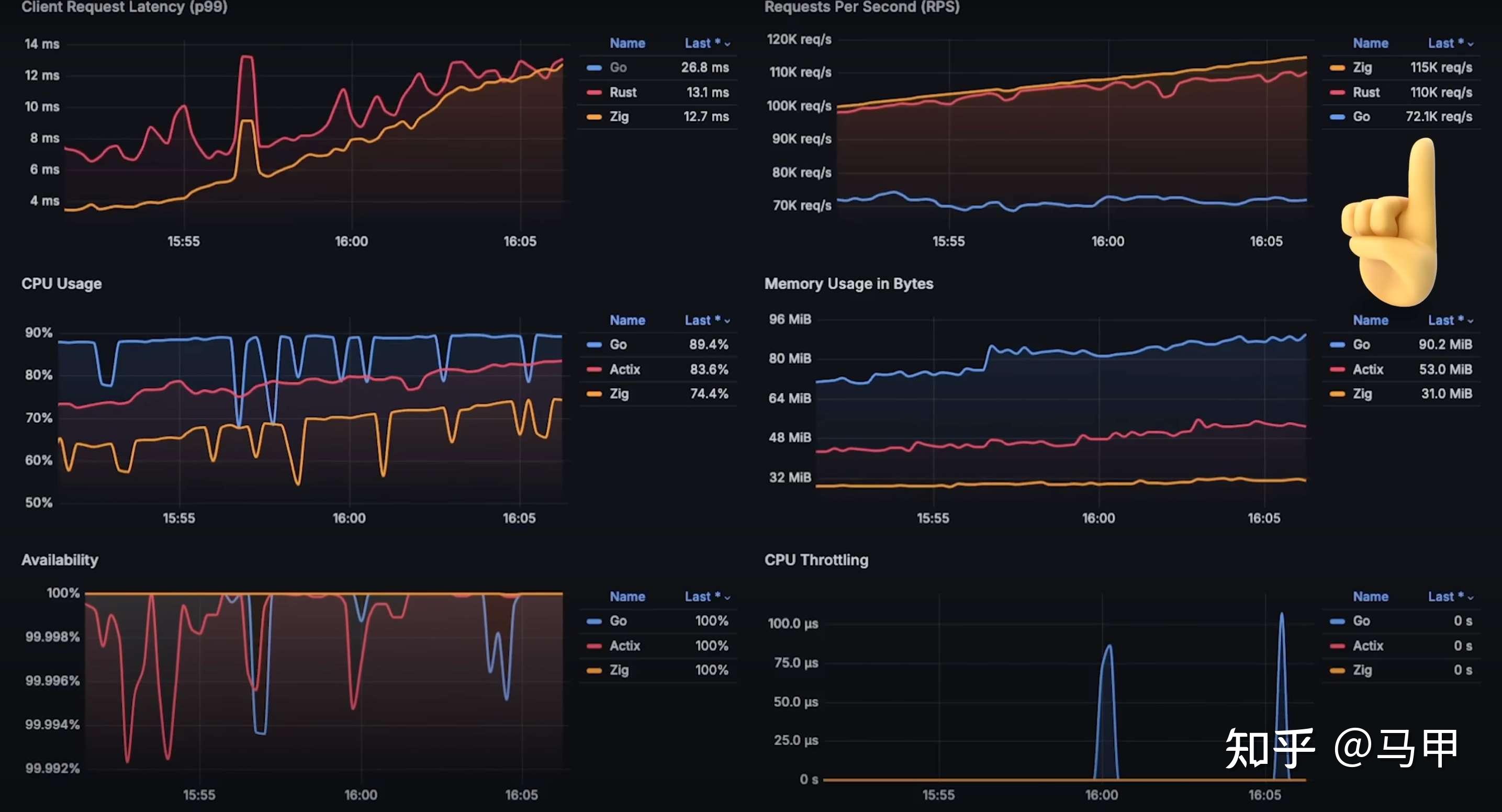
Task: Open the Memory Usage in Bytes panel title
Action: [848, 284]
